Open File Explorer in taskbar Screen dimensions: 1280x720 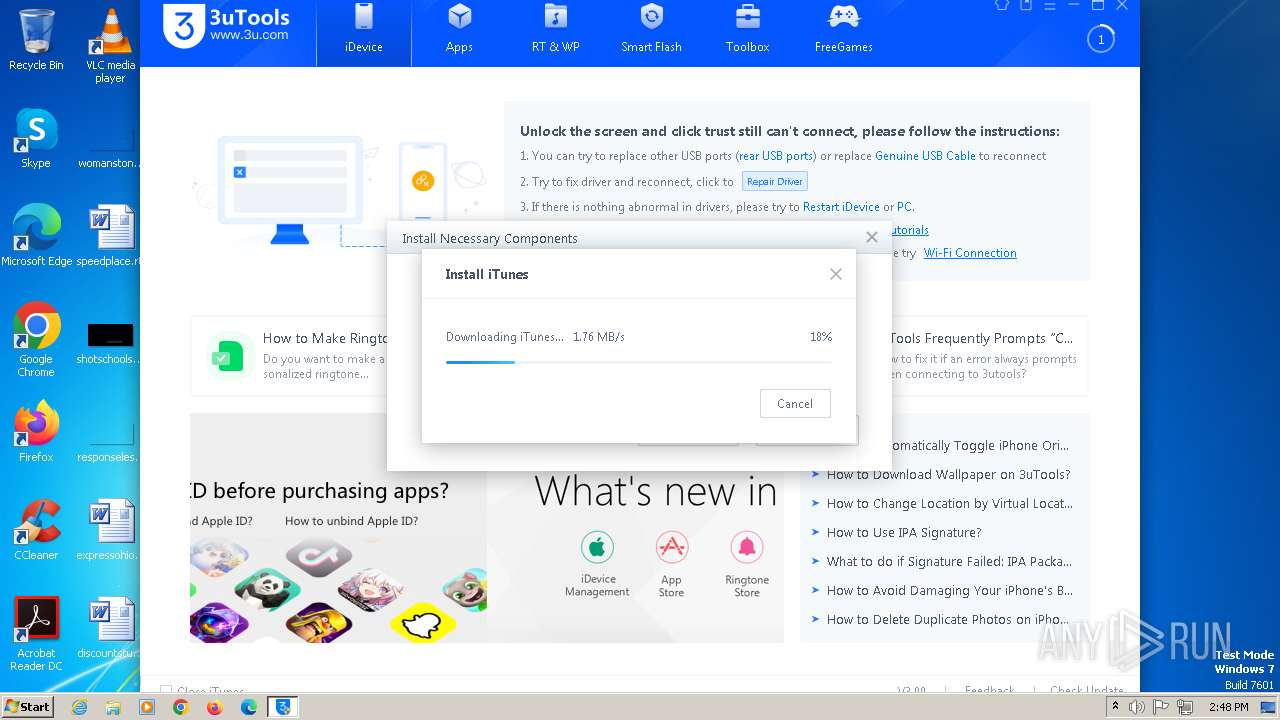pos(113,707)
